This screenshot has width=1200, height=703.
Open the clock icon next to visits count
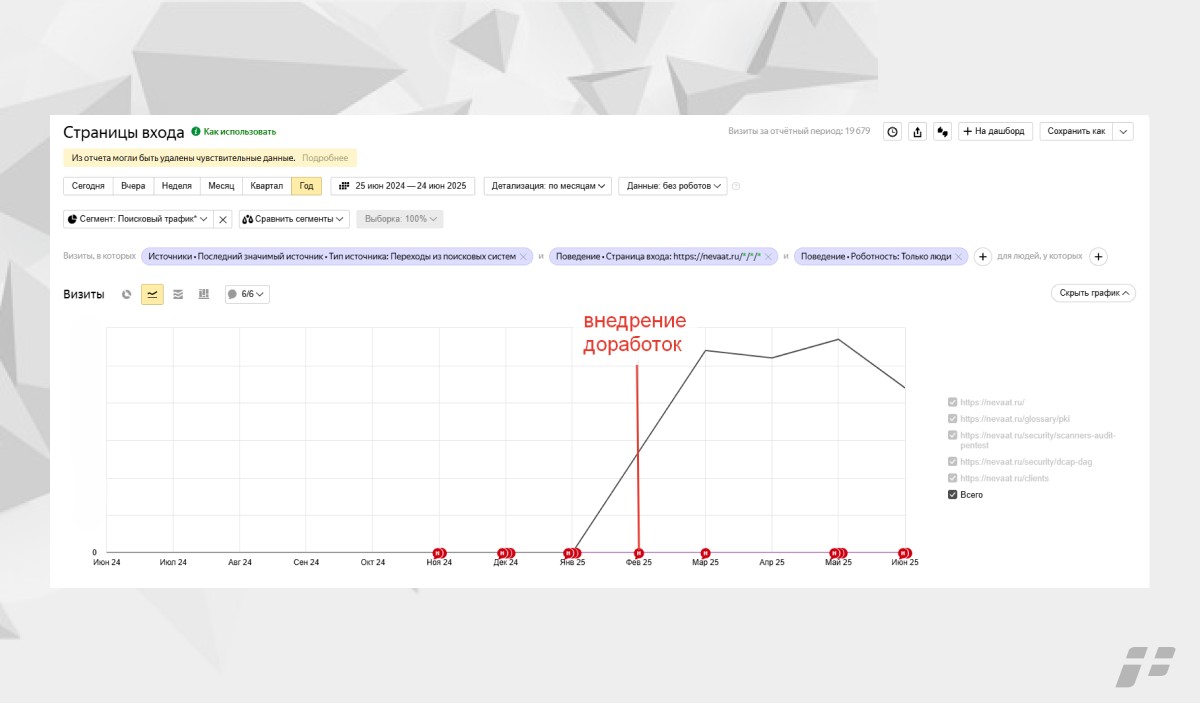click(x=892, y=132)
